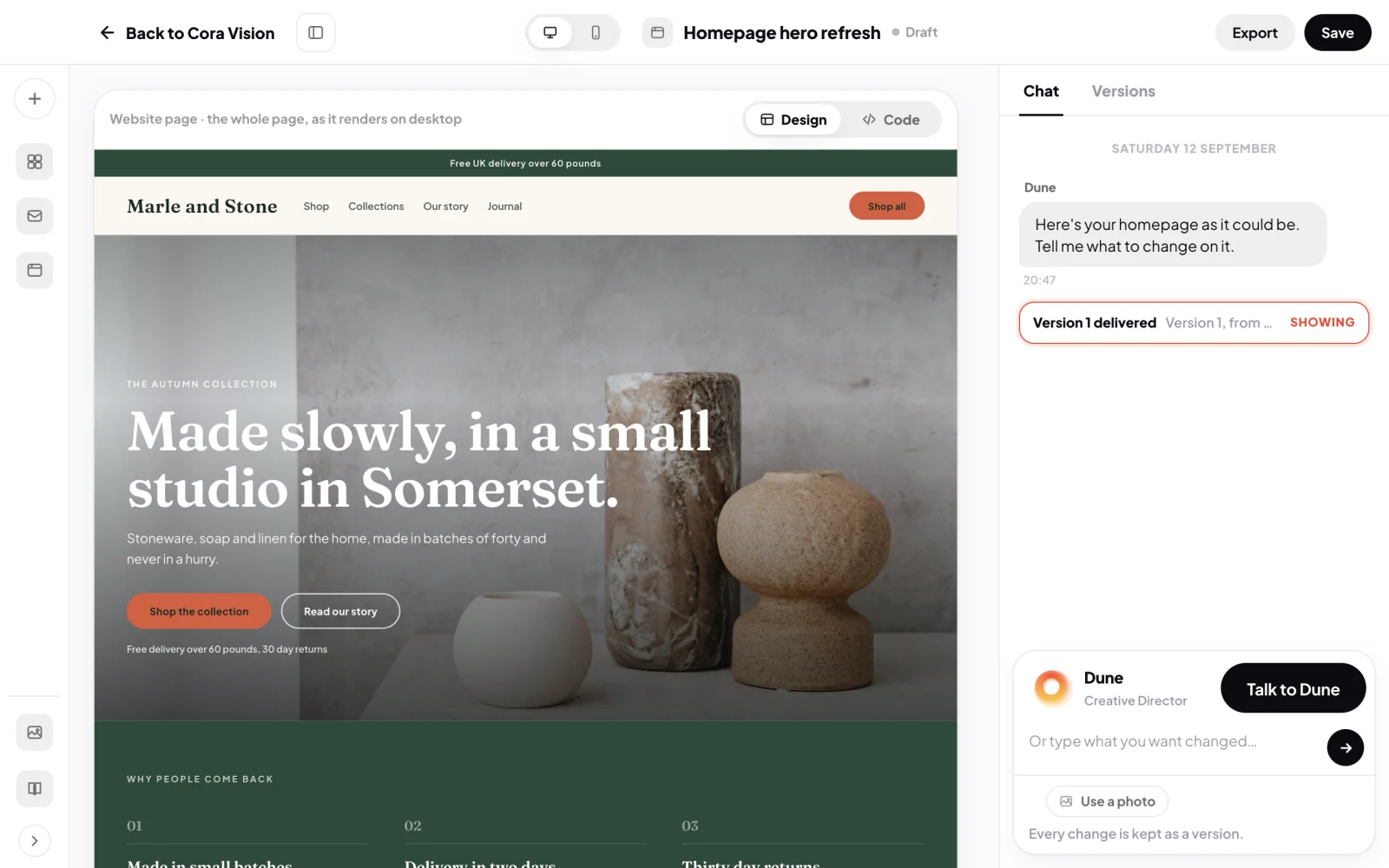The width and height of the screenshot is (1389, 868).
Task: Click Shop nav link in preview
Action: coord(316,207)
